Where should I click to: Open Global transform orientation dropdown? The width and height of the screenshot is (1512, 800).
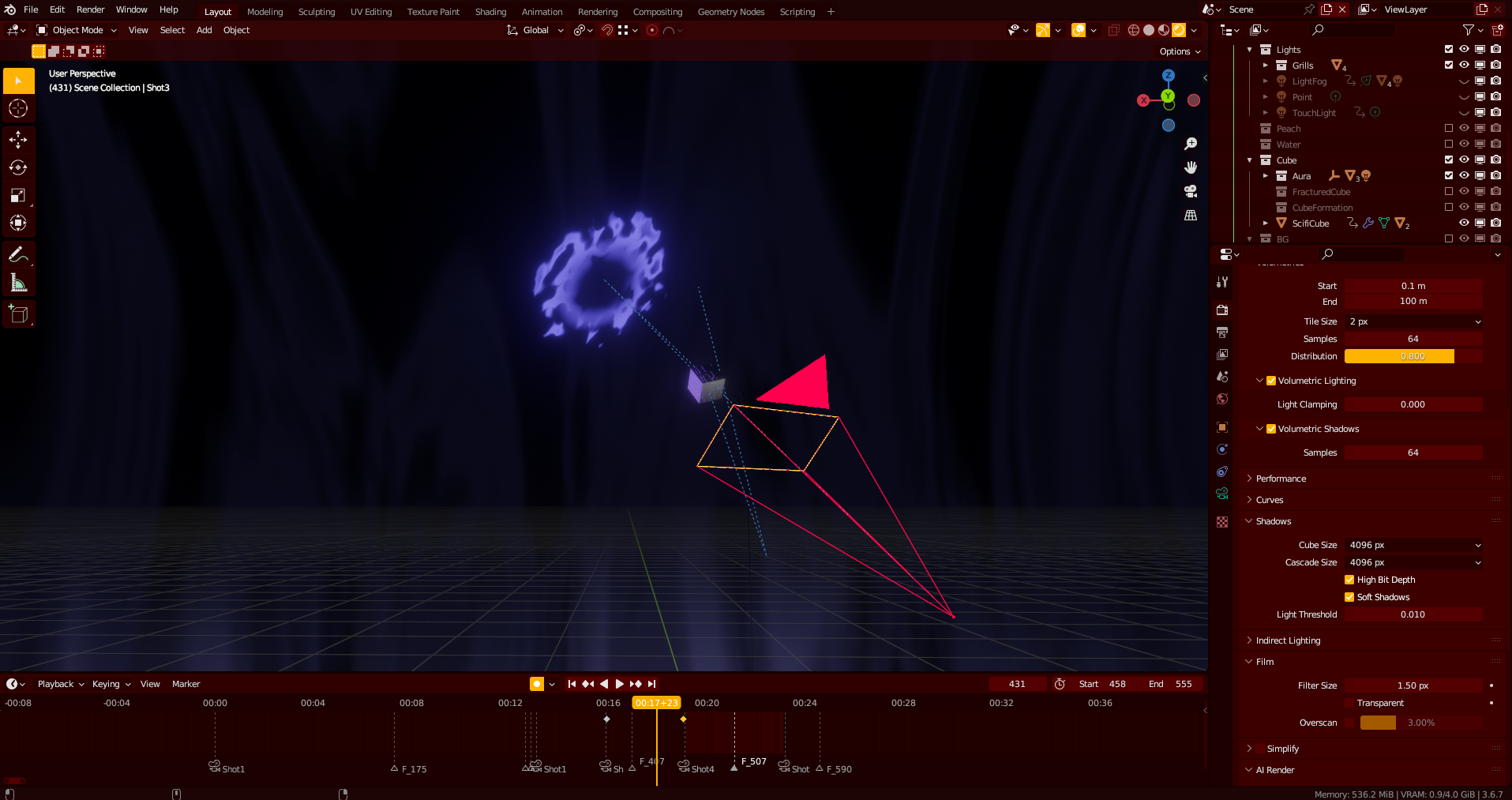tap(535, 30)
